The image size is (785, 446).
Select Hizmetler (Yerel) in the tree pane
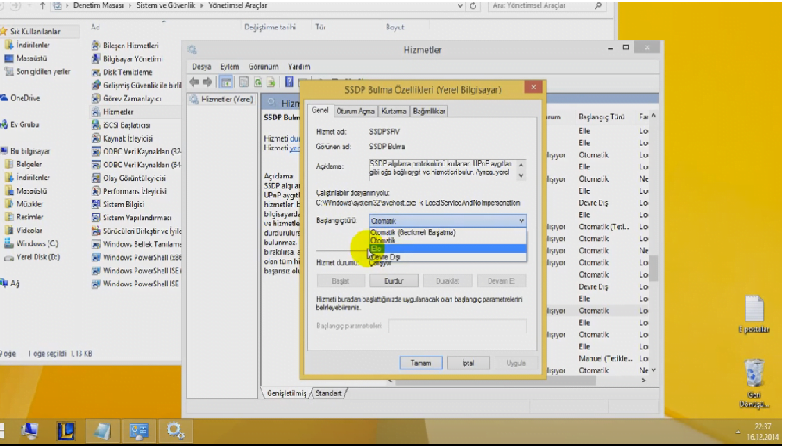coord(226,99)
